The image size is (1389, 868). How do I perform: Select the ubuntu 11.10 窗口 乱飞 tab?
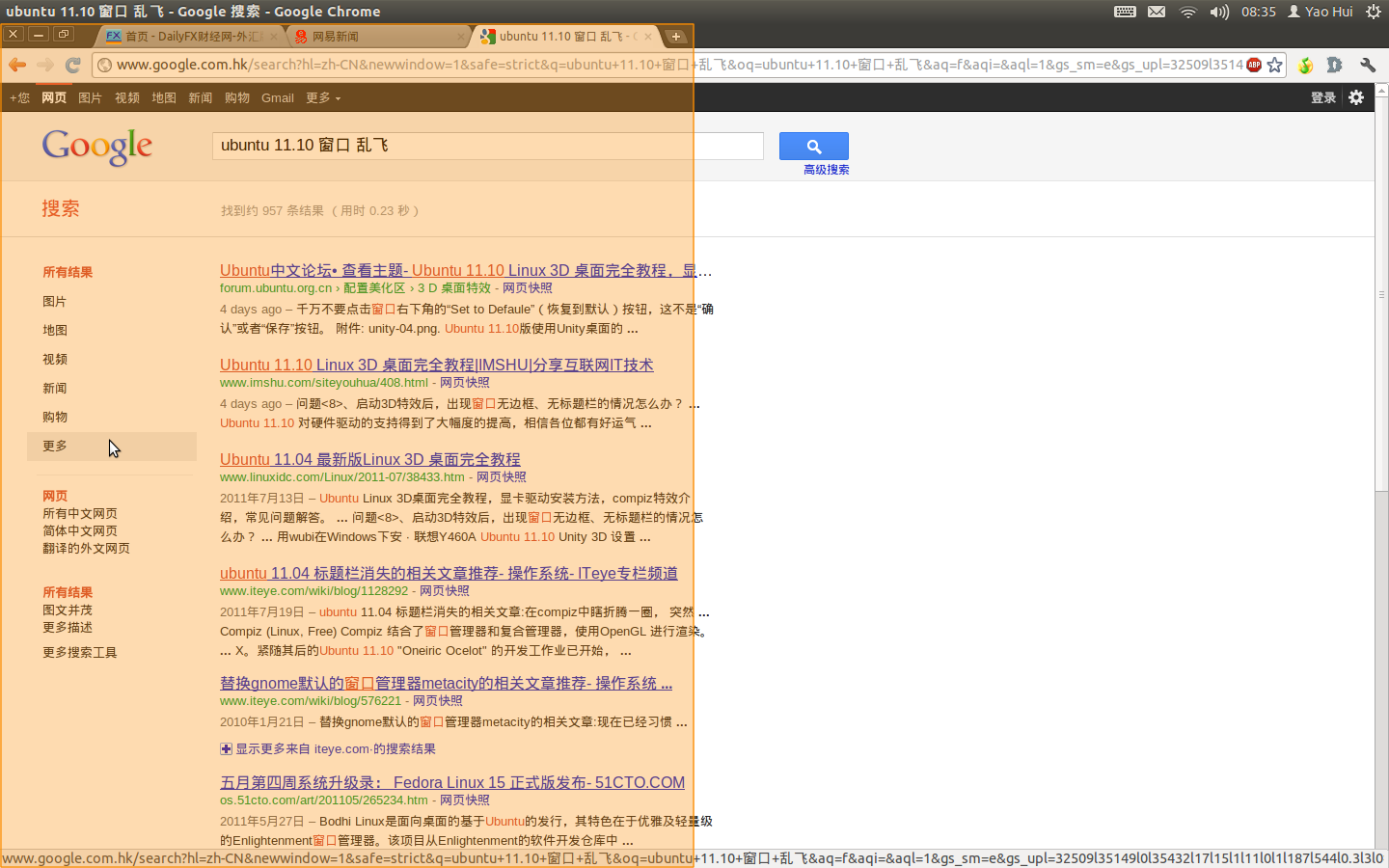[x=567, y=37]
